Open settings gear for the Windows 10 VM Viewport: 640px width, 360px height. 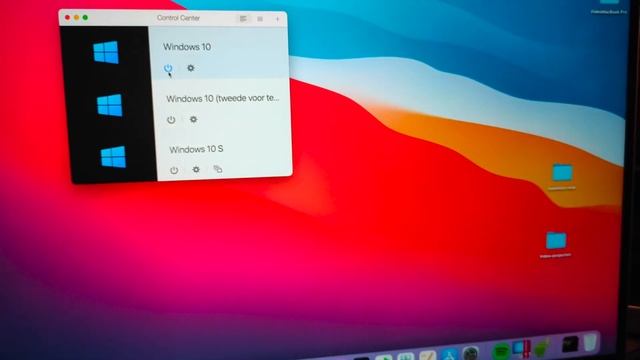191,68
